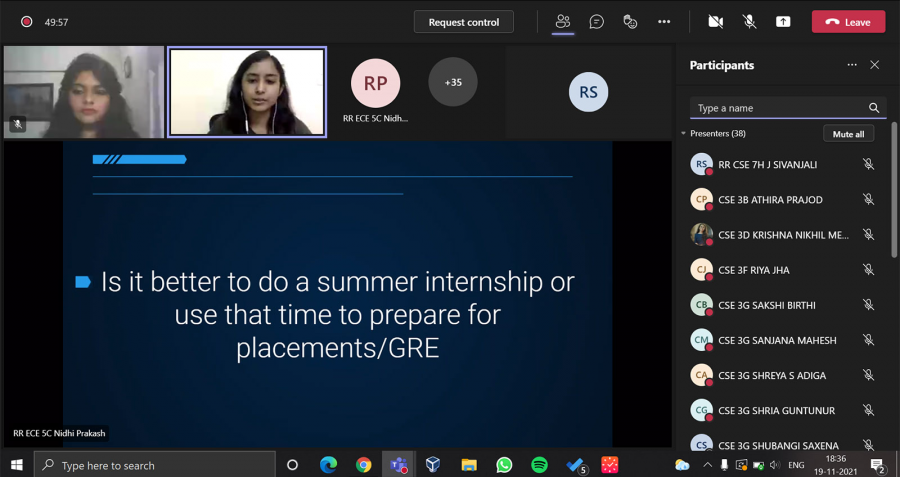Open More actions ellipsis in meeting toolbar

pyautogui.click(x=664, y=21)
